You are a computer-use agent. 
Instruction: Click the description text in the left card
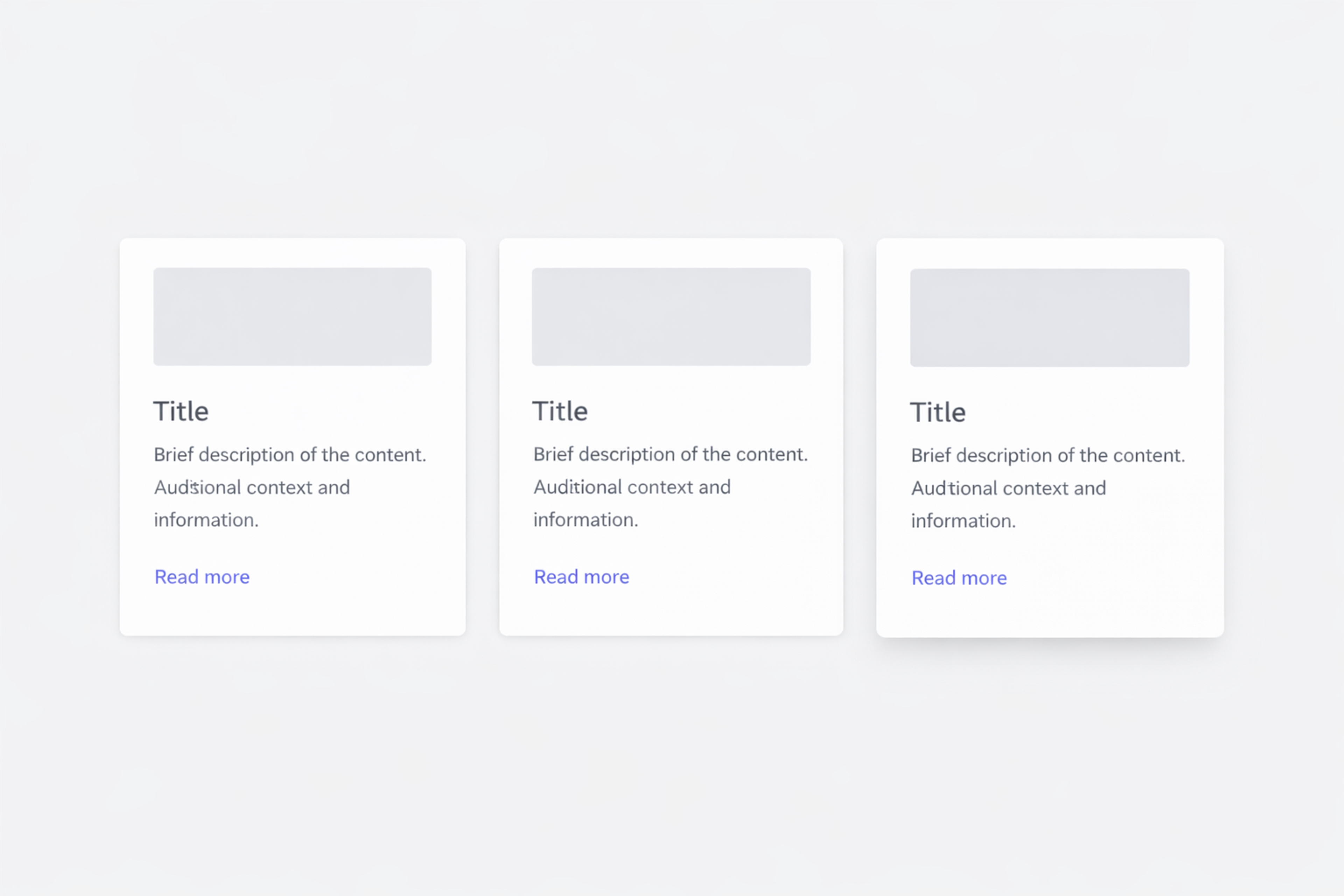(x=290, y=487)
